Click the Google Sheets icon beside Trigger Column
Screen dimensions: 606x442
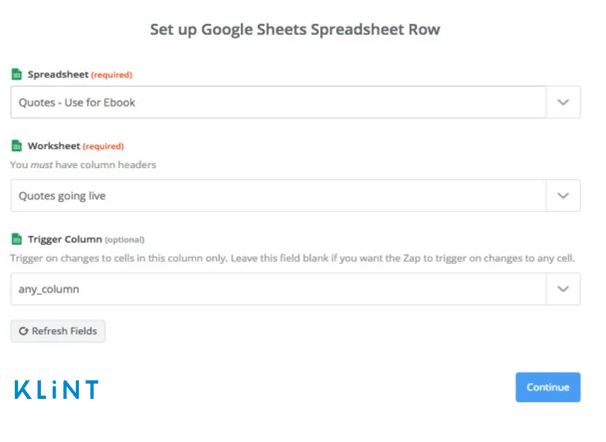click(17, 239)
